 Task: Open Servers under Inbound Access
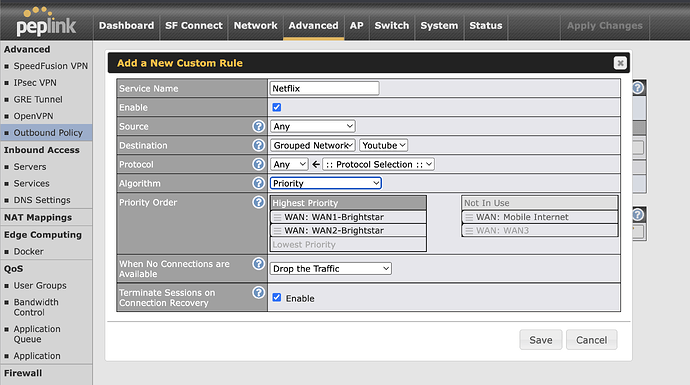click(x=30, y=167)
